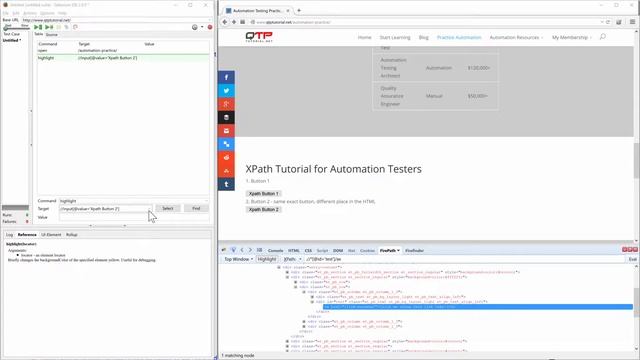The image size is (640, 360).
Task: Click the Find button next to Target
Action: pyautogui.click(x=196, y=208)
